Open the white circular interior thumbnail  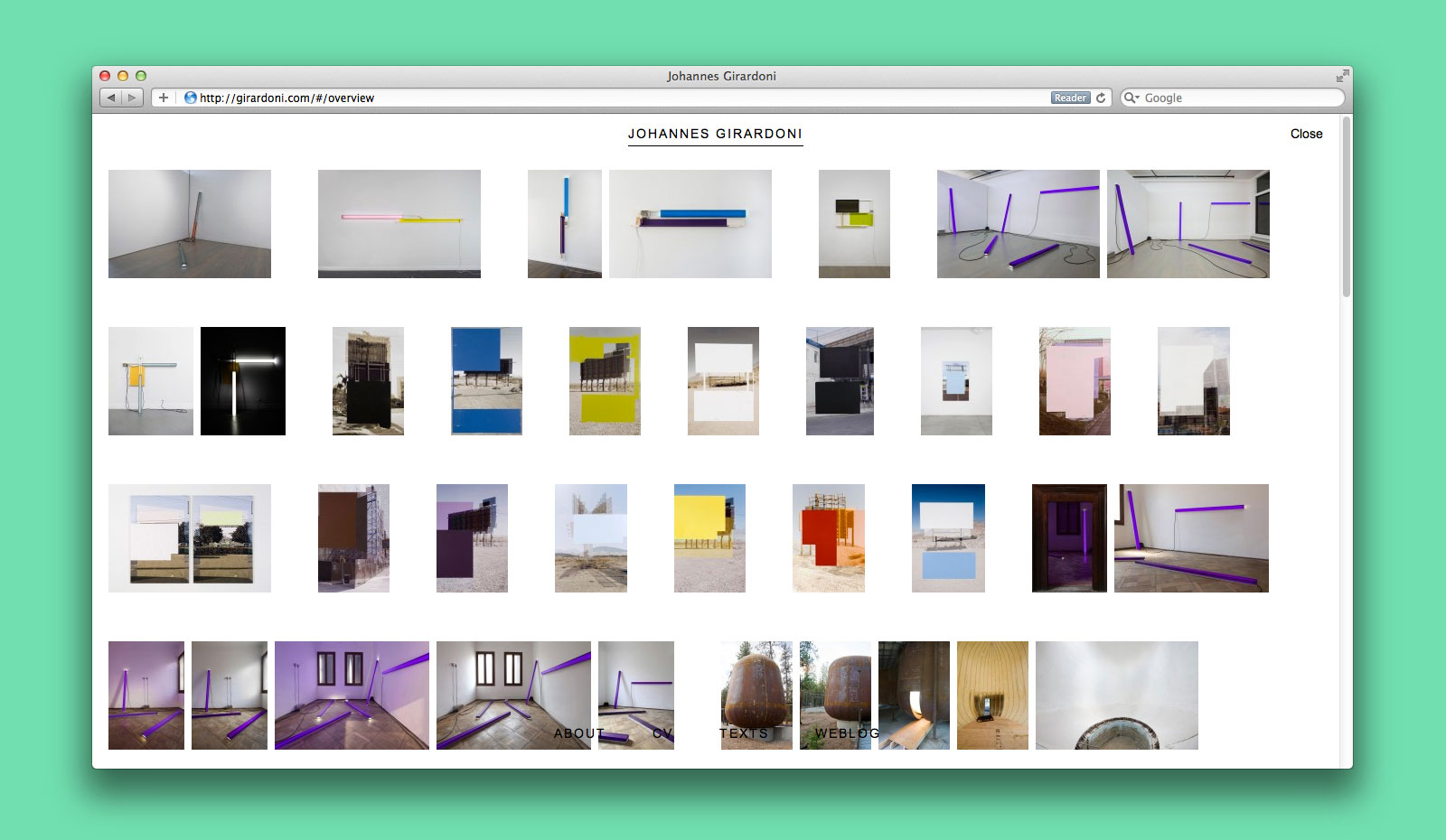pyautogui.click(x=1117, y=695)
